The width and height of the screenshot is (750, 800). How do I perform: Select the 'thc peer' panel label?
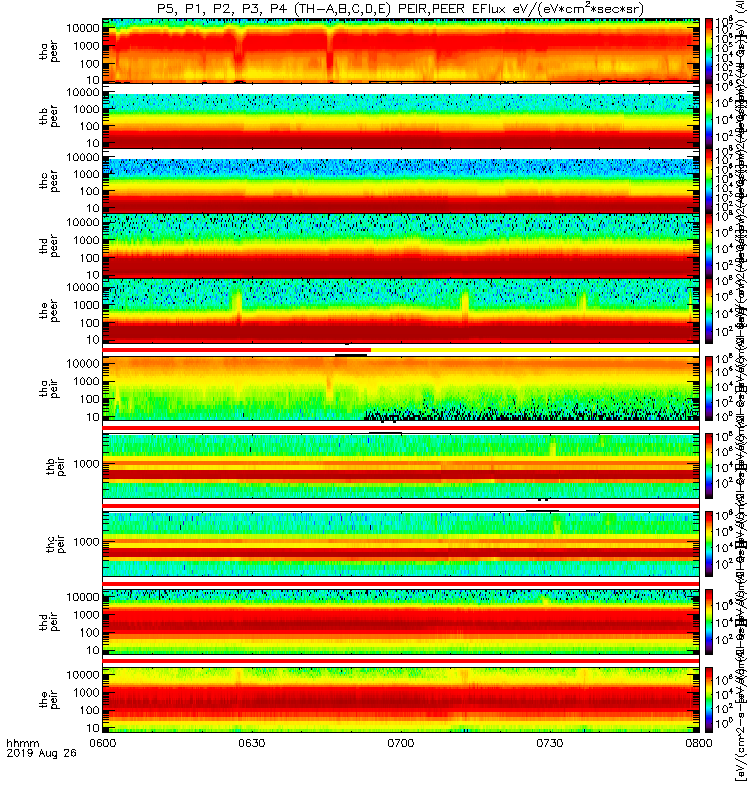(x=49, y=181)
